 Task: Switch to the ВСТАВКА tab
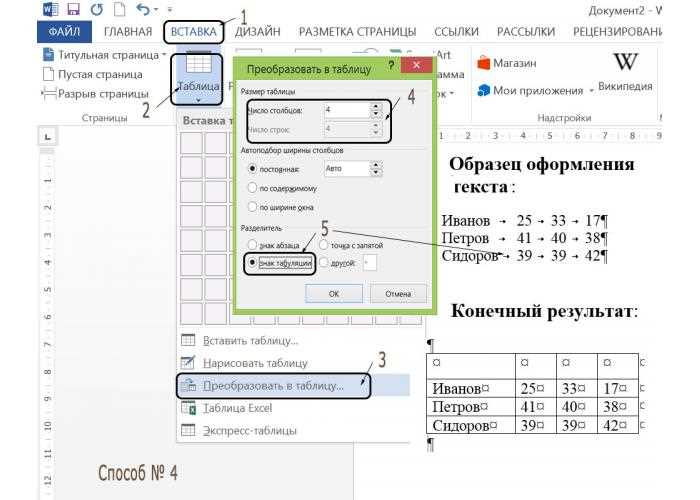coord(193,32)
